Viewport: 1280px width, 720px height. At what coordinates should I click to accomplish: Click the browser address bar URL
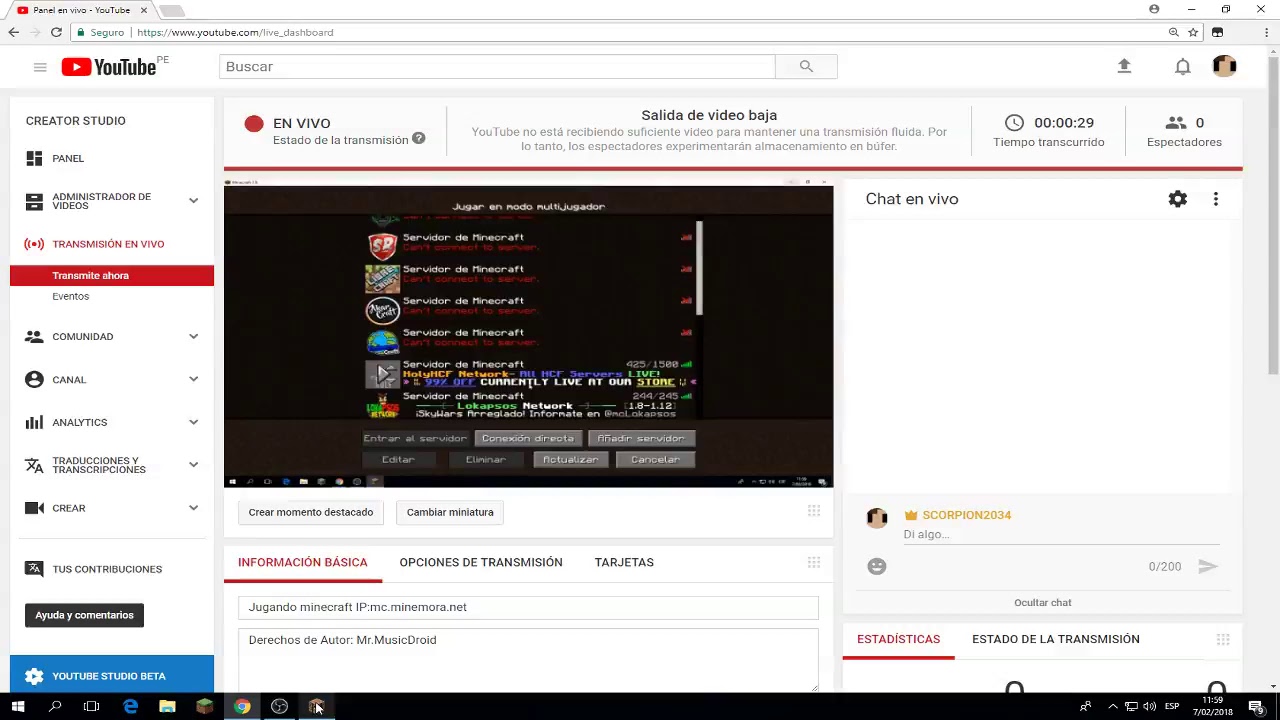[x=235, y=32]
